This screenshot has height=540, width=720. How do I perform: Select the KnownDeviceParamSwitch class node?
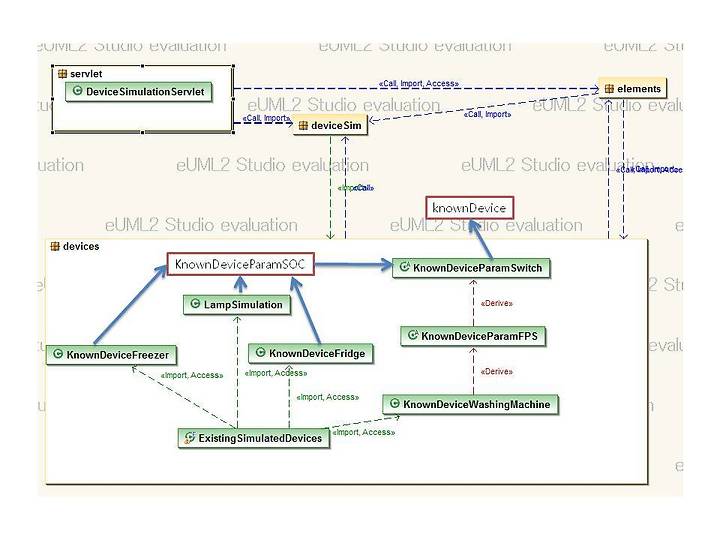pos(471,268)
